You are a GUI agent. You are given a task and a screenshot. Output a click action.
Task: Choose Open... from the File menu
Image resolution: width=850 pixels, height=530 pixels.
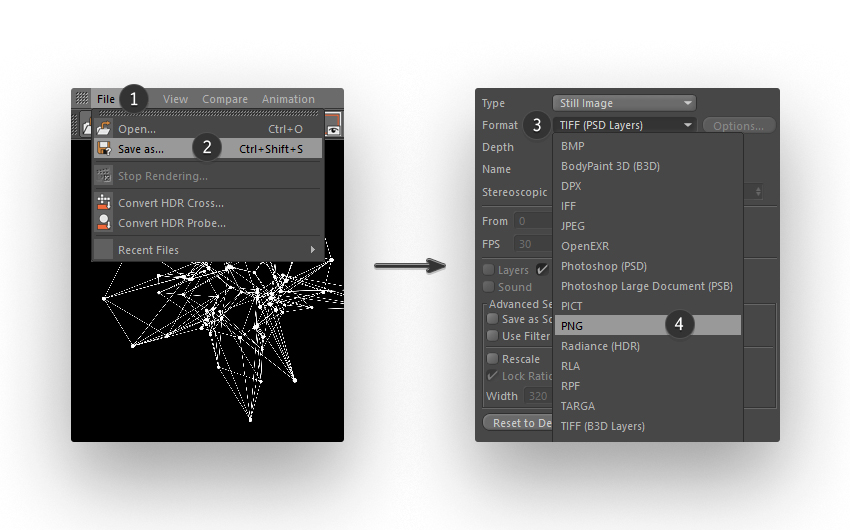(x=208, y=129)
